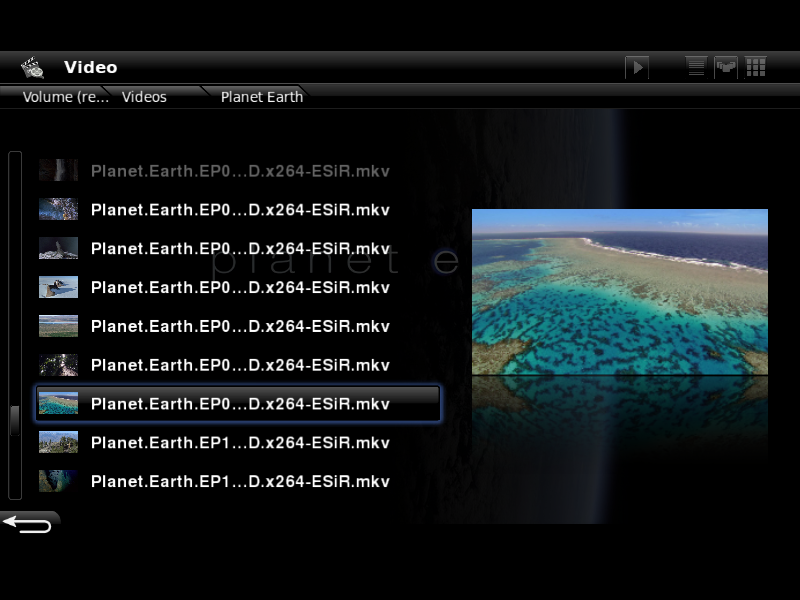This screenshot has width=800, height=600.
Task: Click the file list scrollbar handle
Action: click(15, 420)
